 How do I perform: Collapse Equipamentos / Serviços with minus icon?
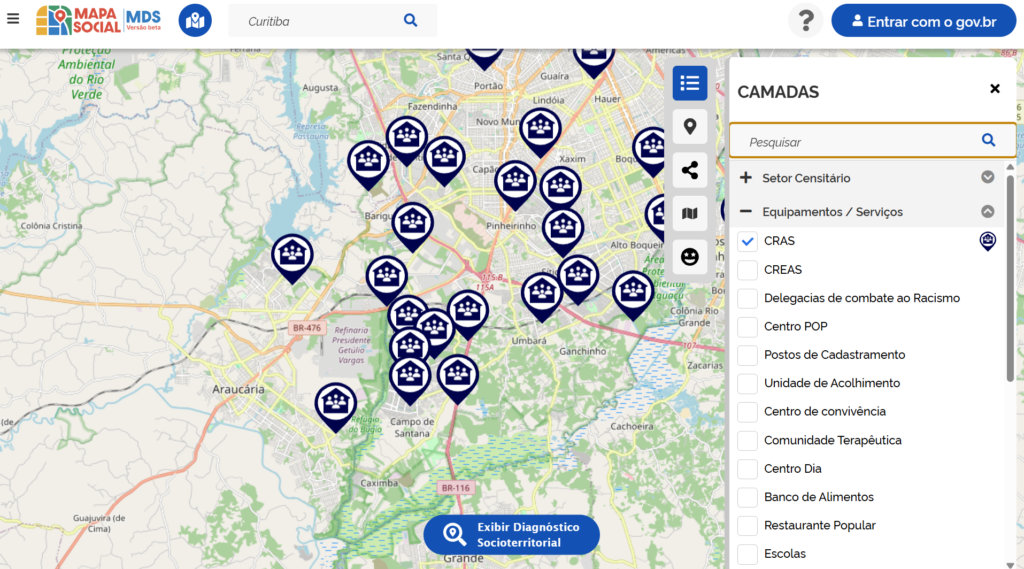[x=745, y=211]
